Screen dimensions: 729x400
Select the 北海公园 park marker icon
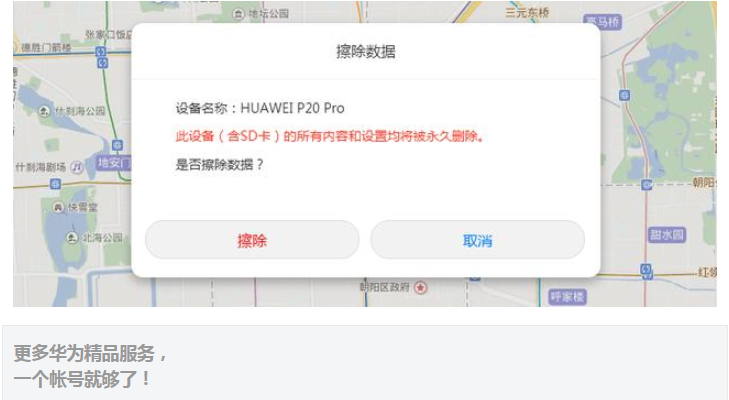[72, 238]
